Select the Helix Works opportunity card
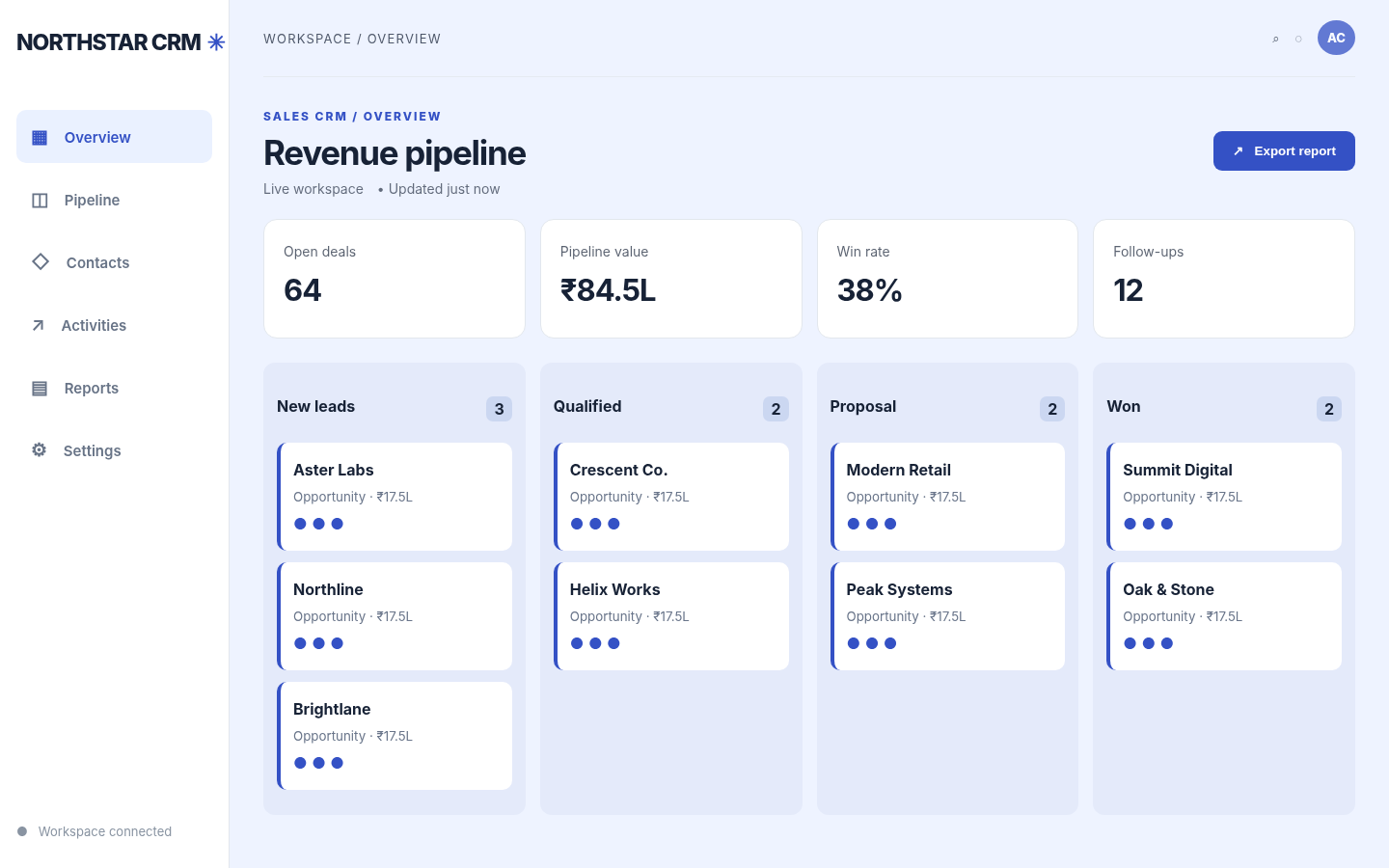1389x868 pixels. tap(671, 616)
